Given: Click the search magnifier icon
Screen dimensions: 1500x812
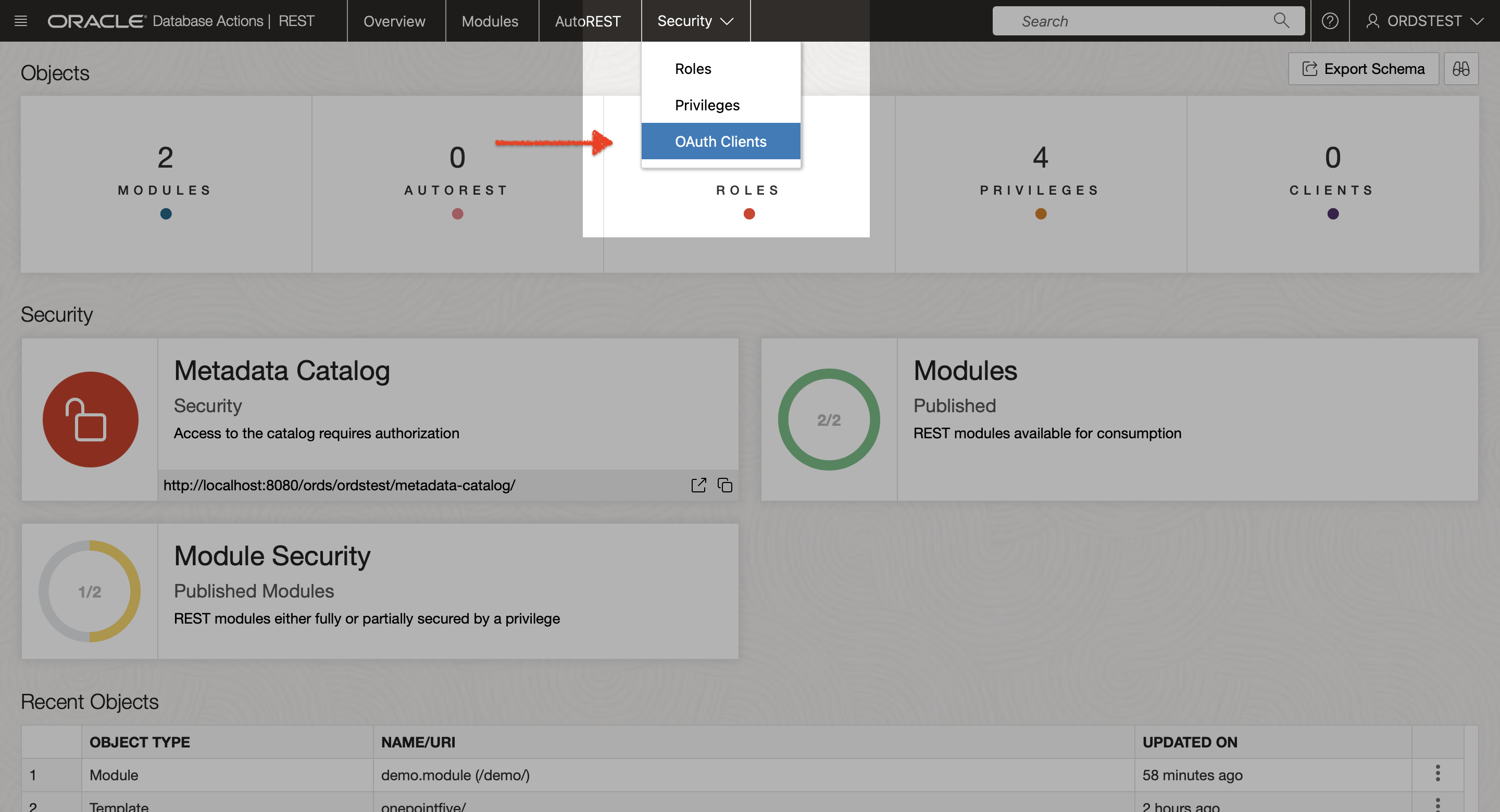Looking at the screenshot, I should tap(1281, 20).
